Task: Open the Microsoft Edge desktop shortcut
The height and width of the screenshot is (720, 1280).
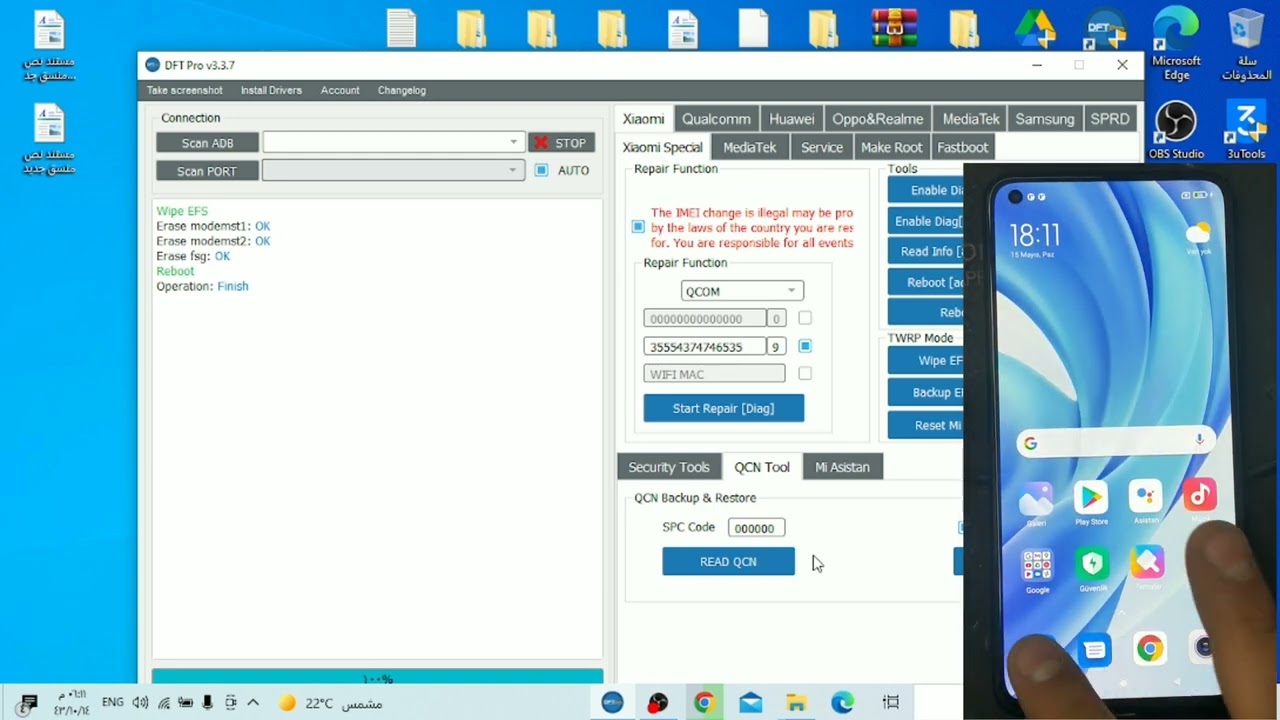Action: click(1176, 45)
